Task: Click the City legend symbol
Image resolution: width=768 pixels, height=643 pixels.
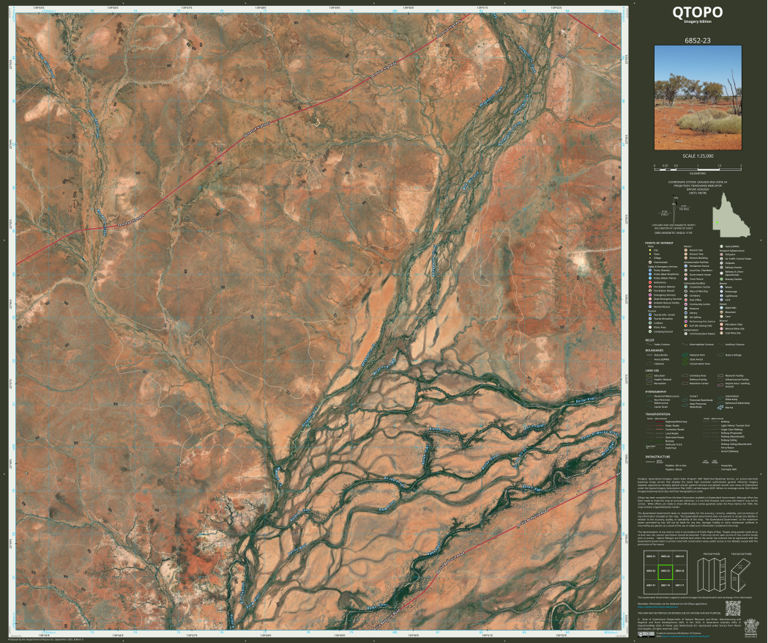Action: pos(650,250)
